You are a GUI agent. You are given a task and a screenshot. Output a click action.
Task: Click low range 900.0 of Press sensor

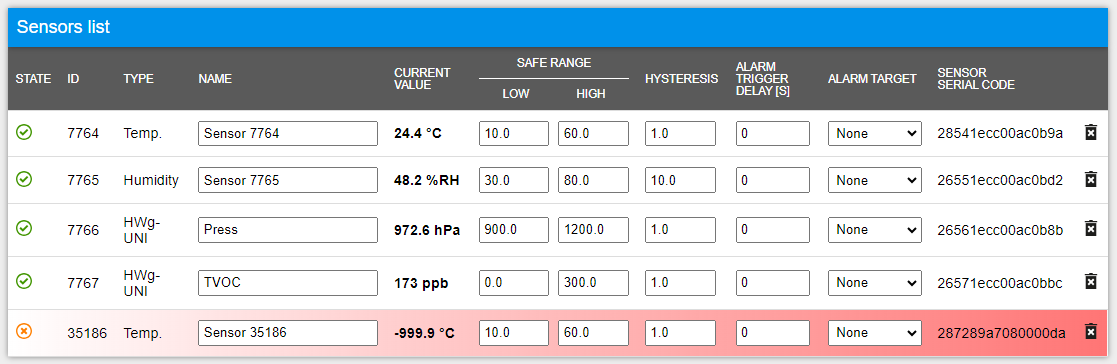(x=514, y=230)
